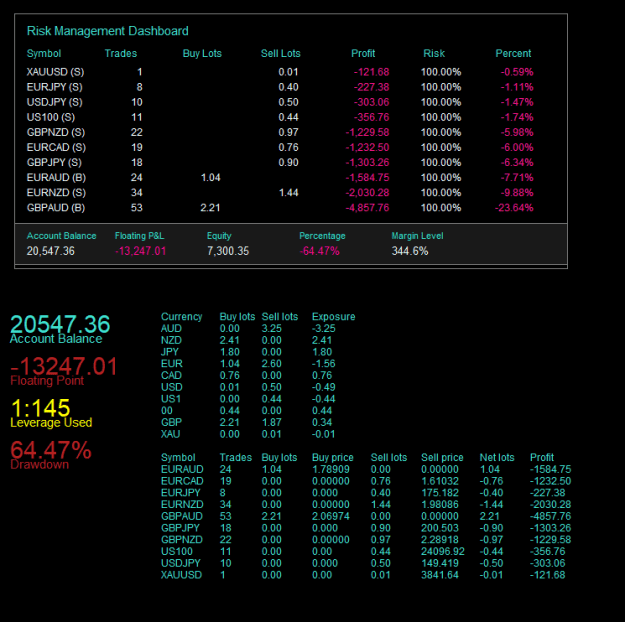Click the Exposure column header
Image resolution: width=625 pixels, height=622 pixels.
pyautogui.click(x=333, y=317)
